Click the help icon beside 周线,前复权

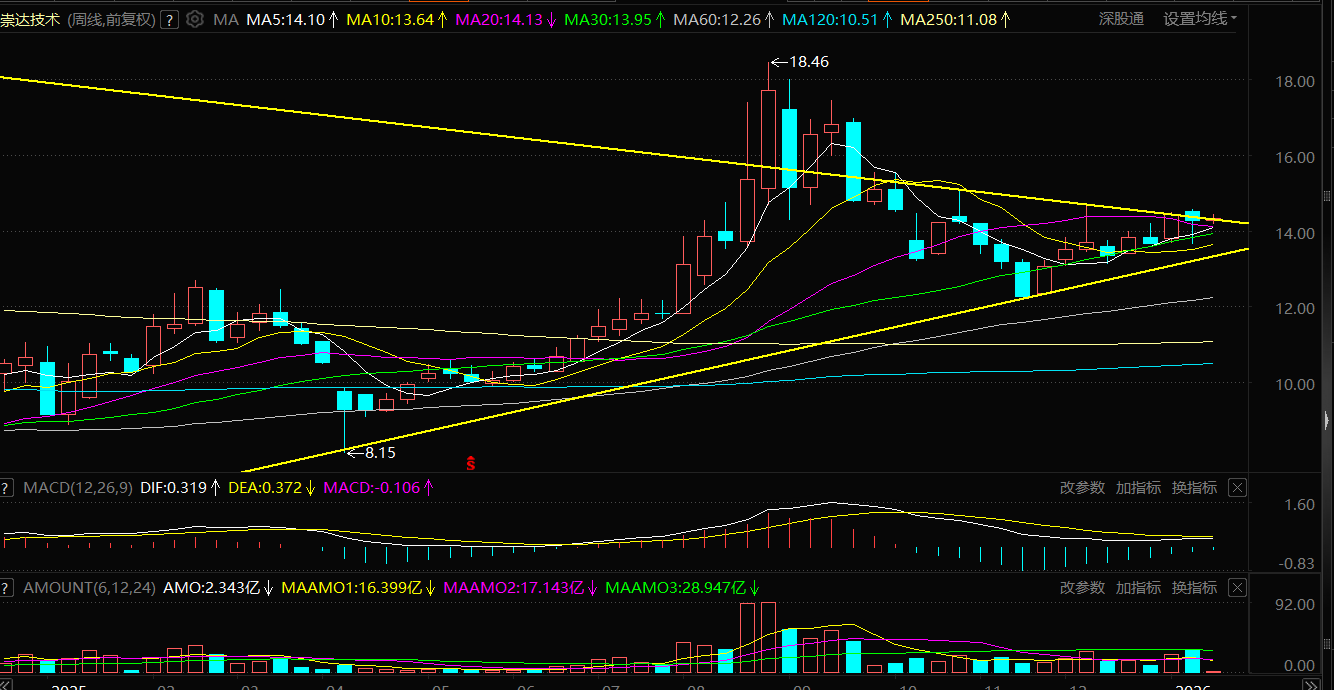170,19
